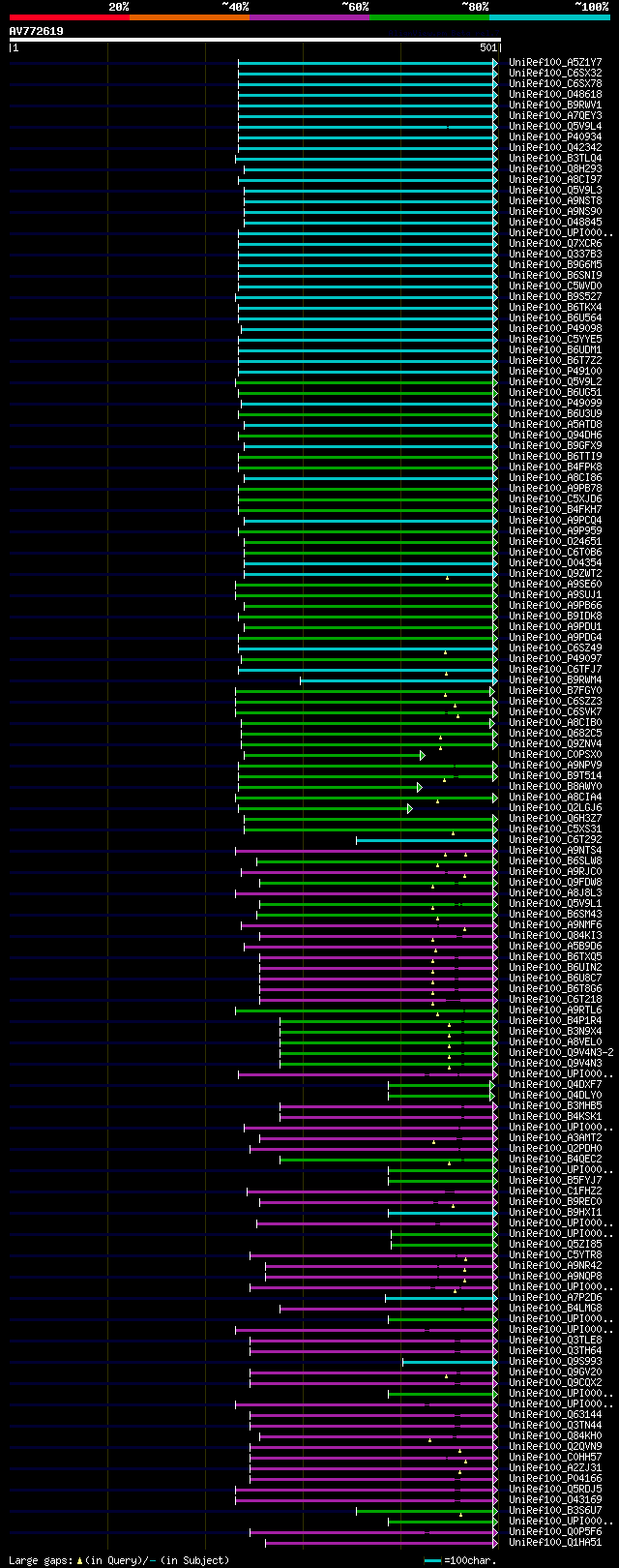Select the UniRef100_B4FPK8 label
This screenshot has width=619, height=1568.
pos(555,467)
